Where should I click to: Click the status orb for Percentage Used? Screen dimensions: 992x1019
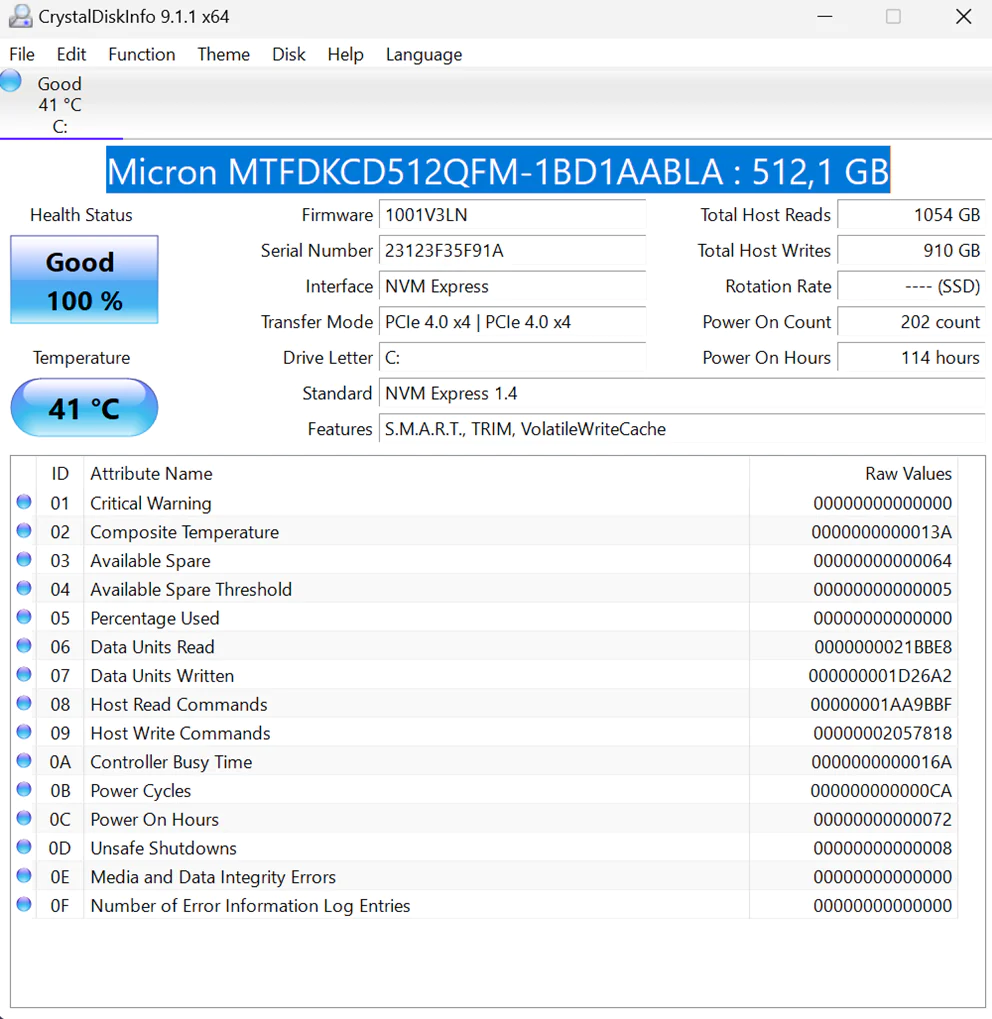tap(24, 617)
